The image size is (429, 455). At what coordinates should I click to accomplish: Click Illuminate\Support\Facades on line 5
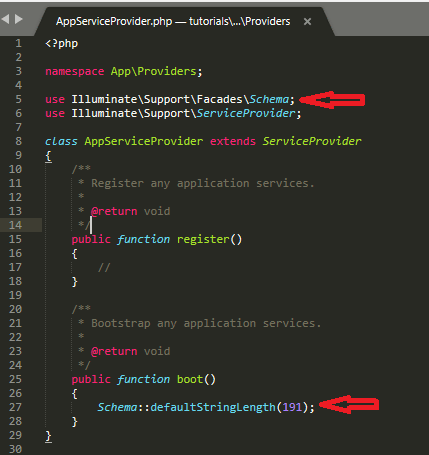157,99
